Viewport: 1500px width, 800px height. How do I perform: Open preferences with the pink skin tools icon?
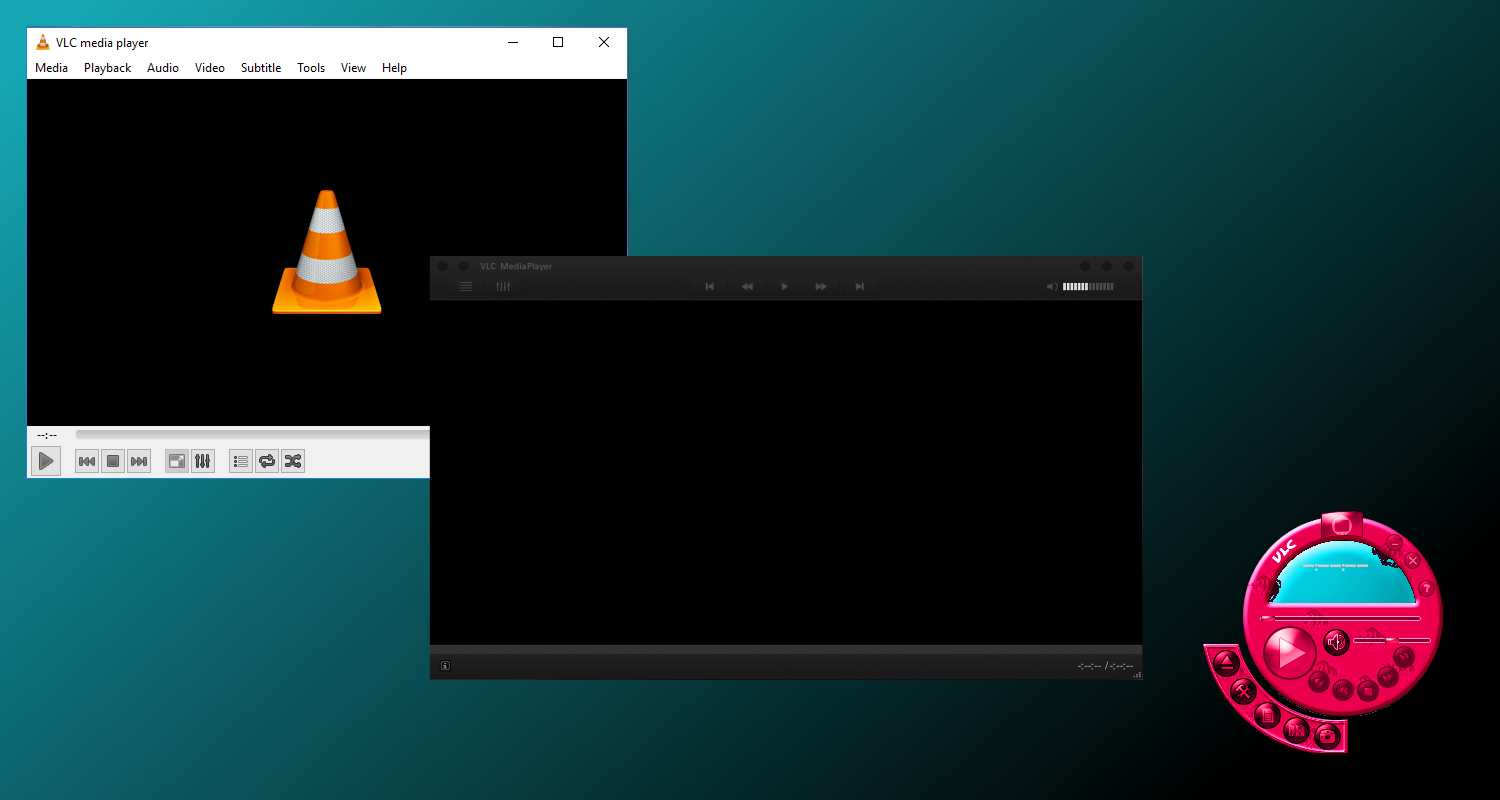point(1243,692)
